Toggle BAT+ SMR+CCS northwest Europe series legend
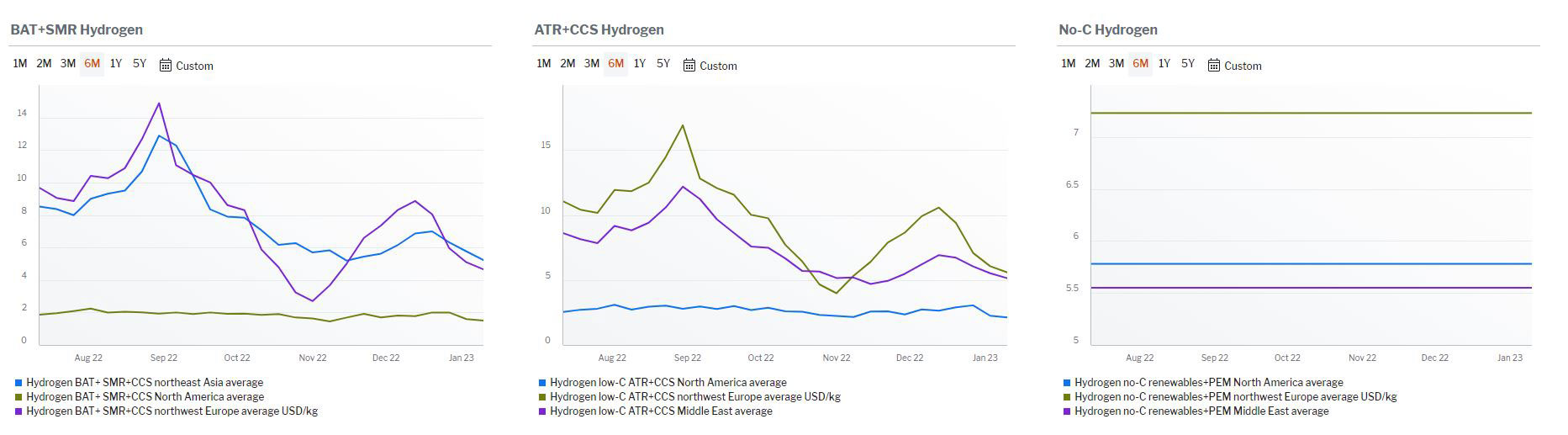This screenshot has width=1568, height=435. [x=172, y=411]
